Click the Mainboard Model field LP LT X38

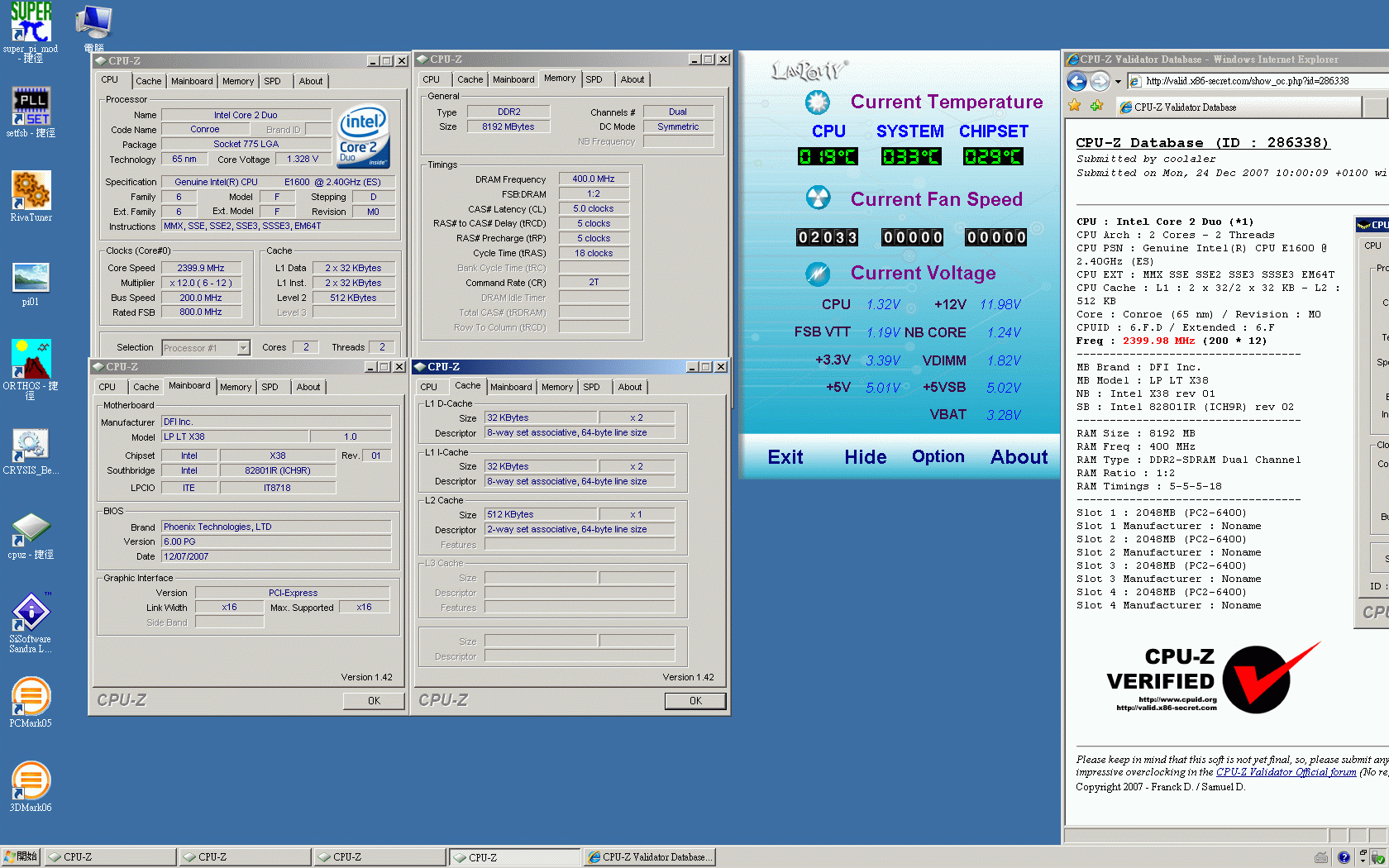(x=235, y=436)
